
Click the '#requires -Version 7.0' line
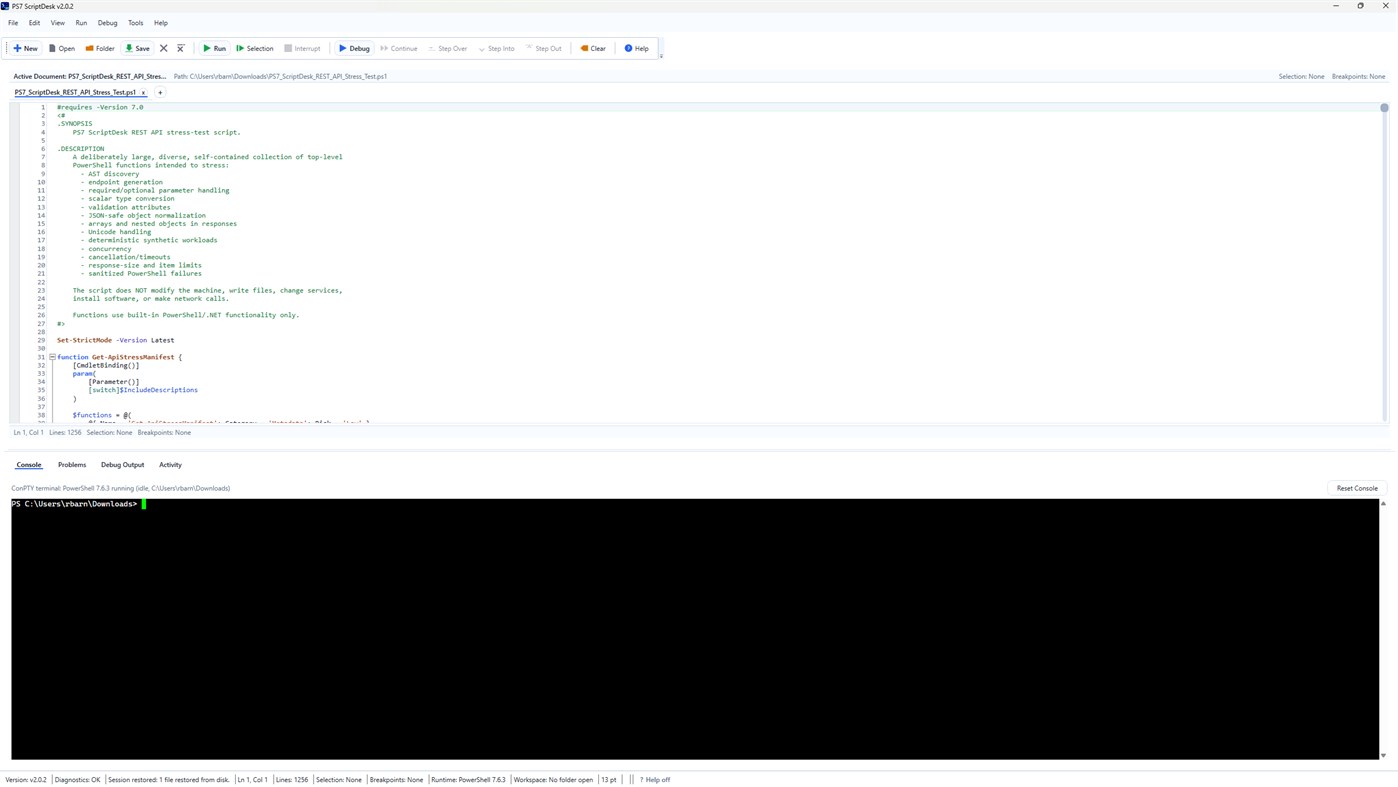point(100,107)
